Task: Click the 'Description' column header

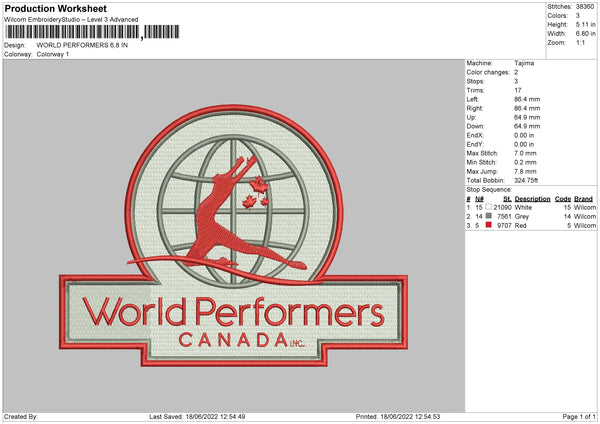Action: point(532,199)
